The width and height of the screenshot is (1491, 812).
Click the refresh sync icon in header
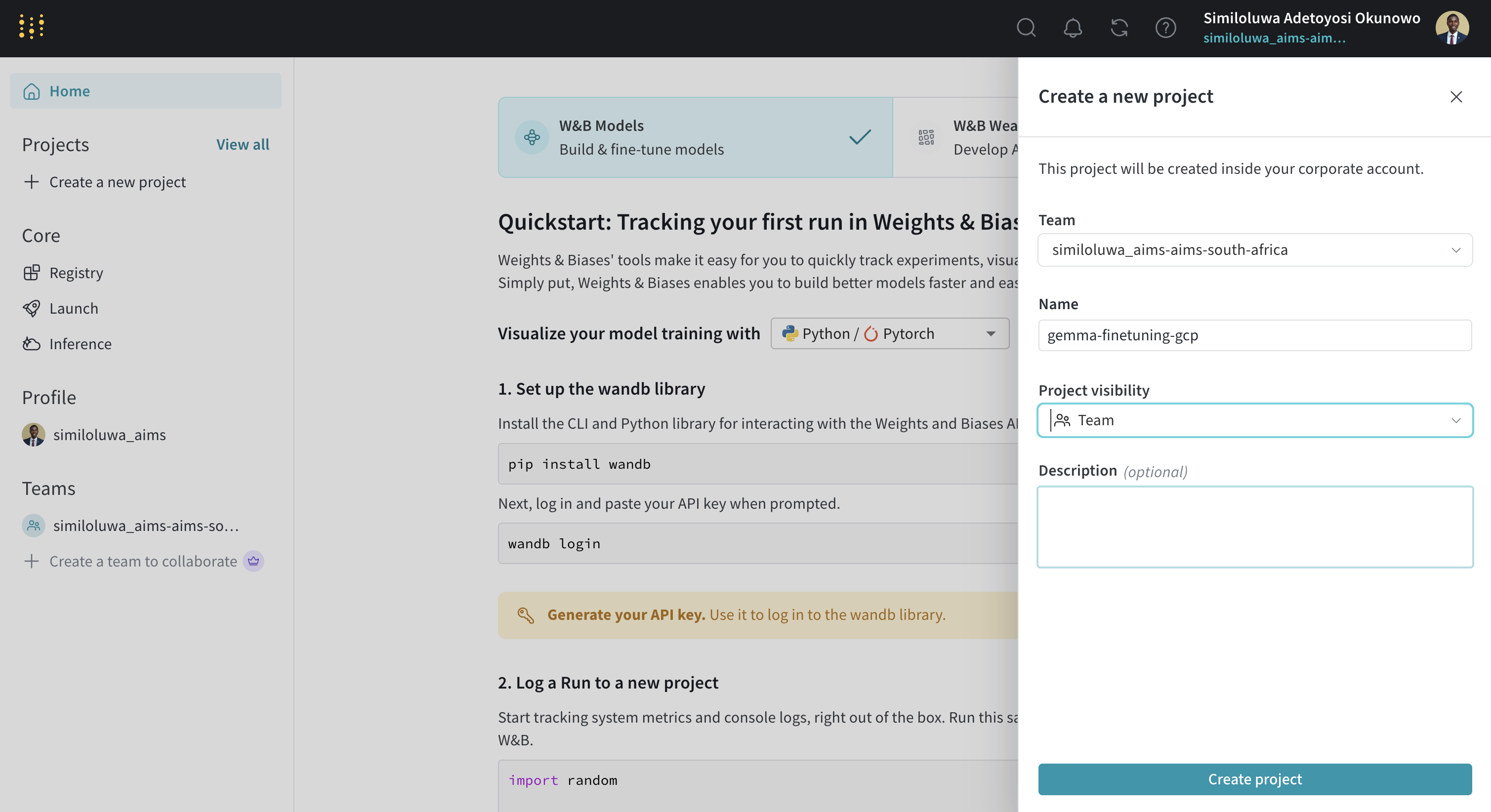(1119, 27)
